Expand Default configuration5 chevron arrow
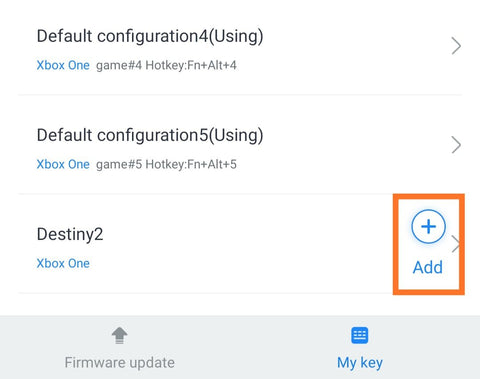 pyautogui.click(x=456, y=145)
